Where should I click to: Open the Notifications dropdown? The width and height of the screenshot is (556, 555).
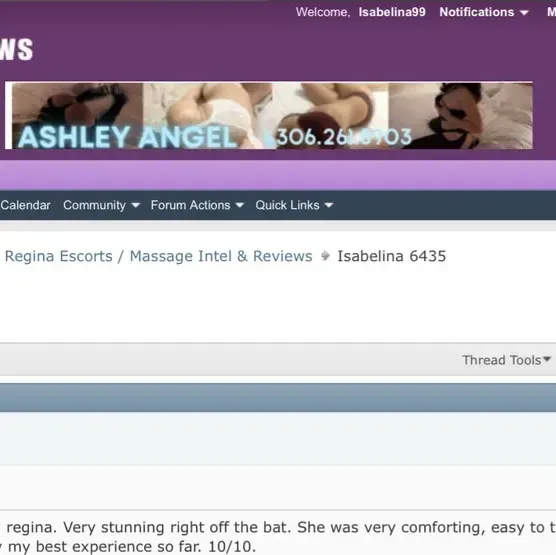[x=484, y=12]
